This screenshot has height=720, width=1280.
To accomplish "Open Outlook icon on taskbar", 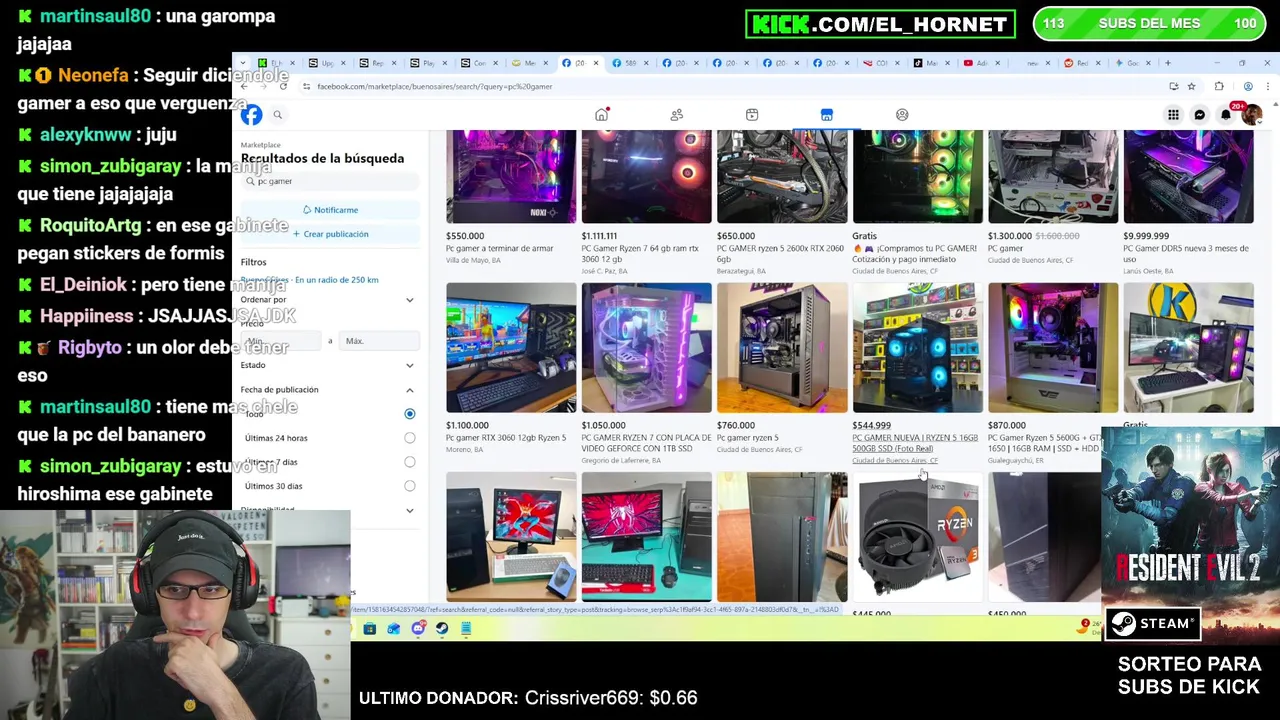I will point(394,629).
